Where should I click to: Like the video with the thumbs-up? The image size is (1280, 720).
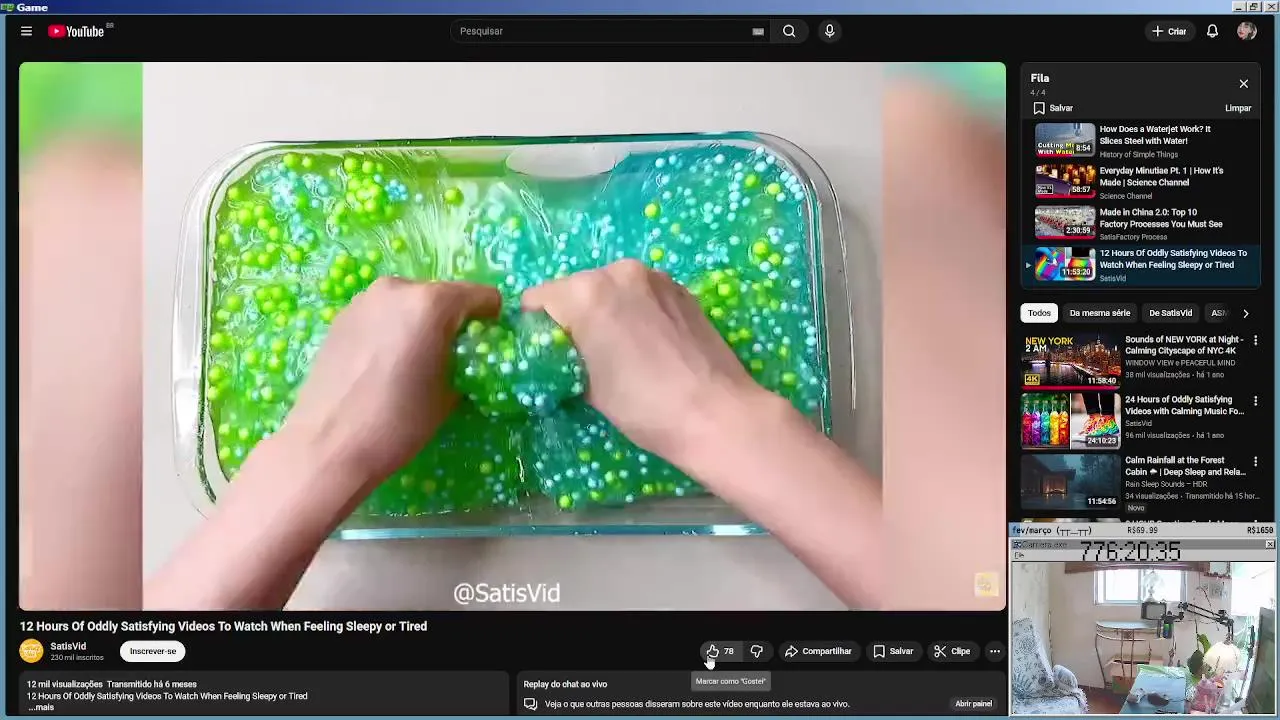pos(719,651)
